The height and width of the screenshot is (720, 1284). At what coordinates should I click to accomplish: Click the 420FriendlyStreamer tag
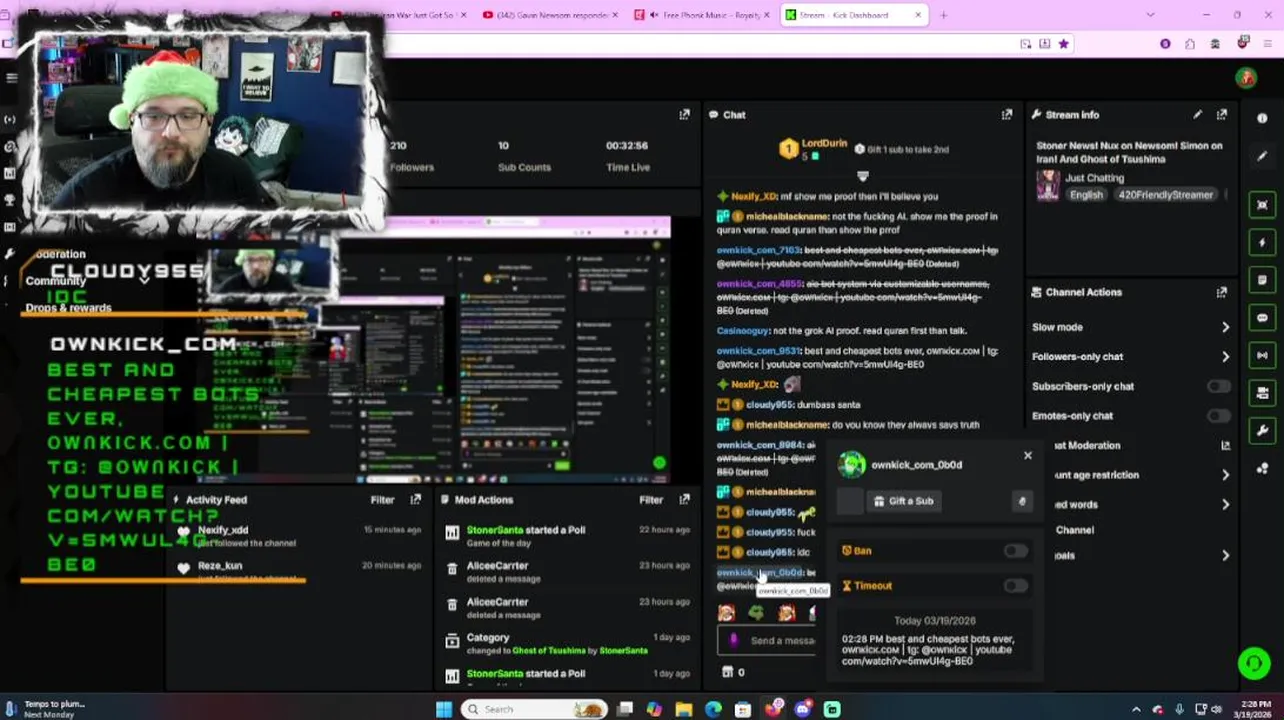[x=1165, y=195]
